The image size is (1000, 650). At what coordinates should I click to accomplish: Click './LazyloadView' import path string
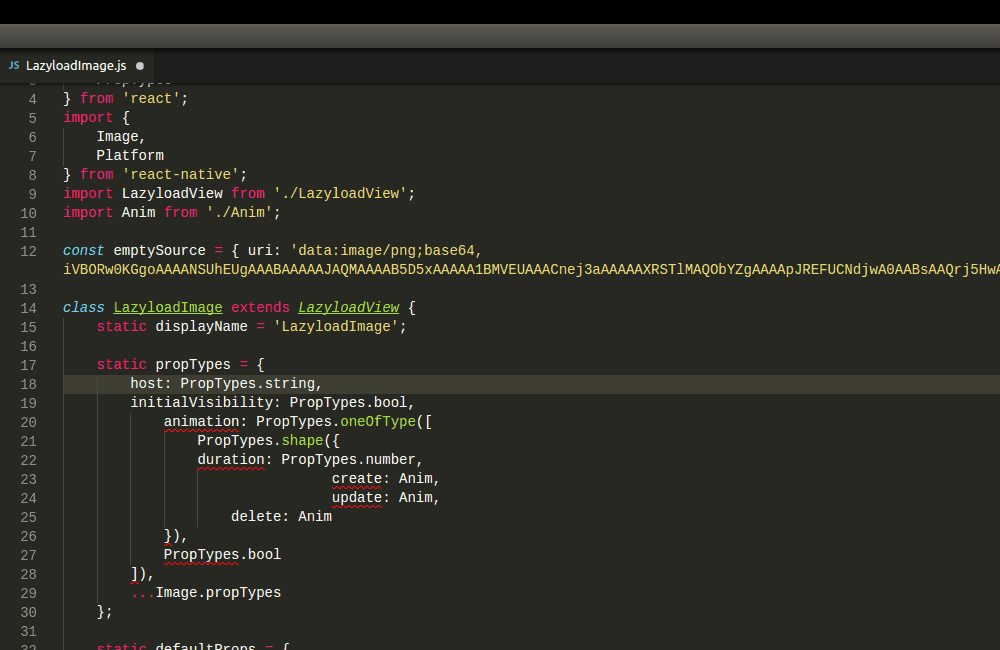(x=340, y=194)
